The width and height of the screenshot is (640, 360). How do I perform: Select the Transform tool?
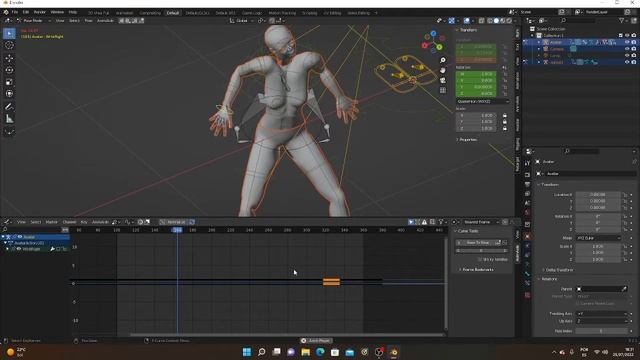pyautogui.click(x=9, y=94)
